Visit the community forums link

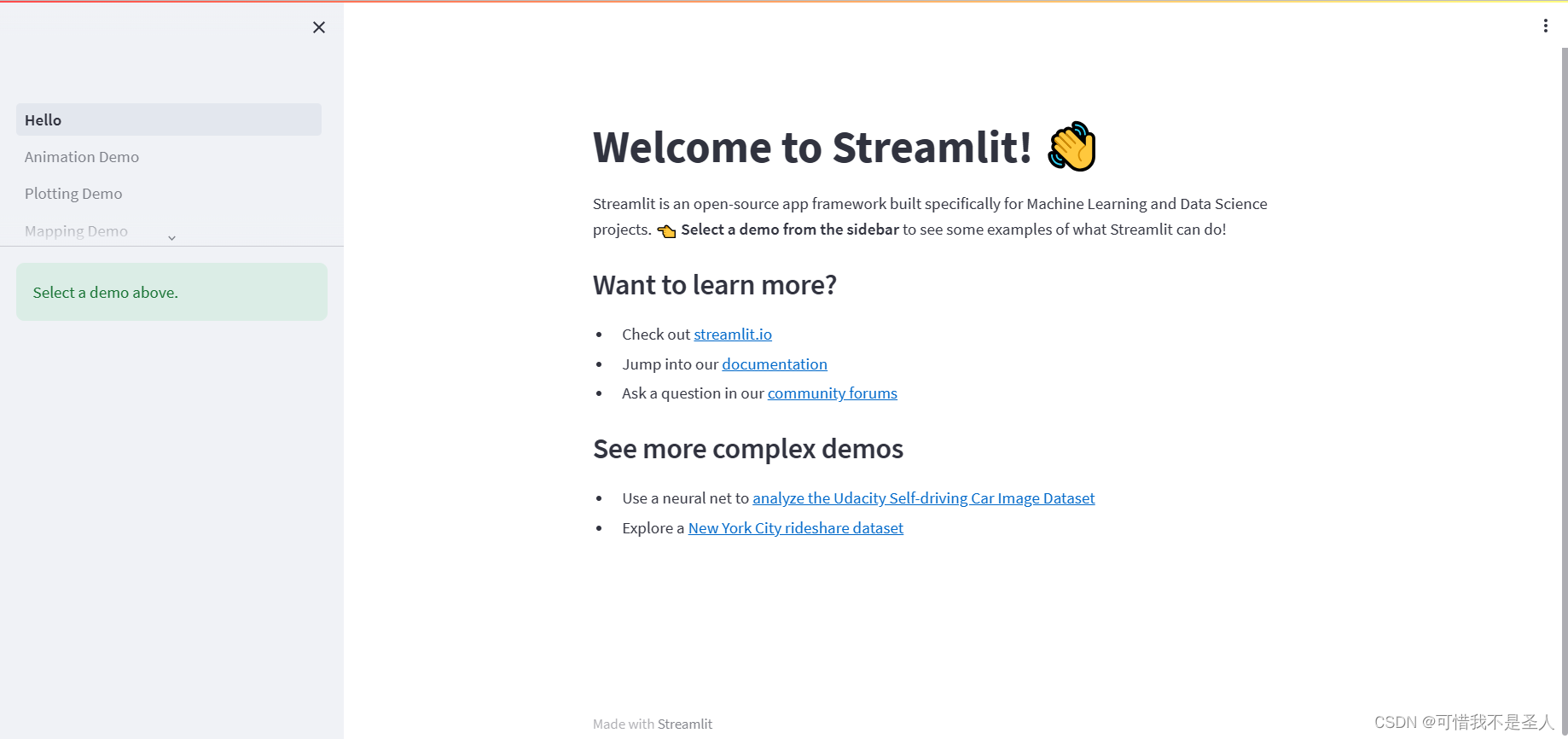coord(833,393)
